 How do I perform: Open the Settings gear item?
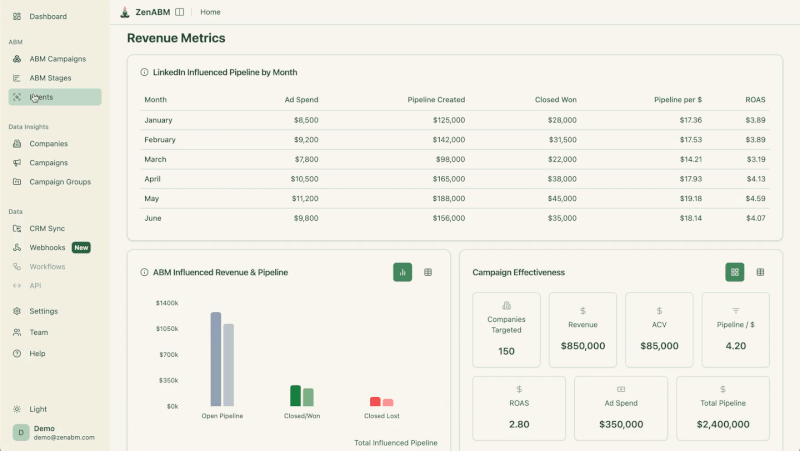click(x=43, y=311)
